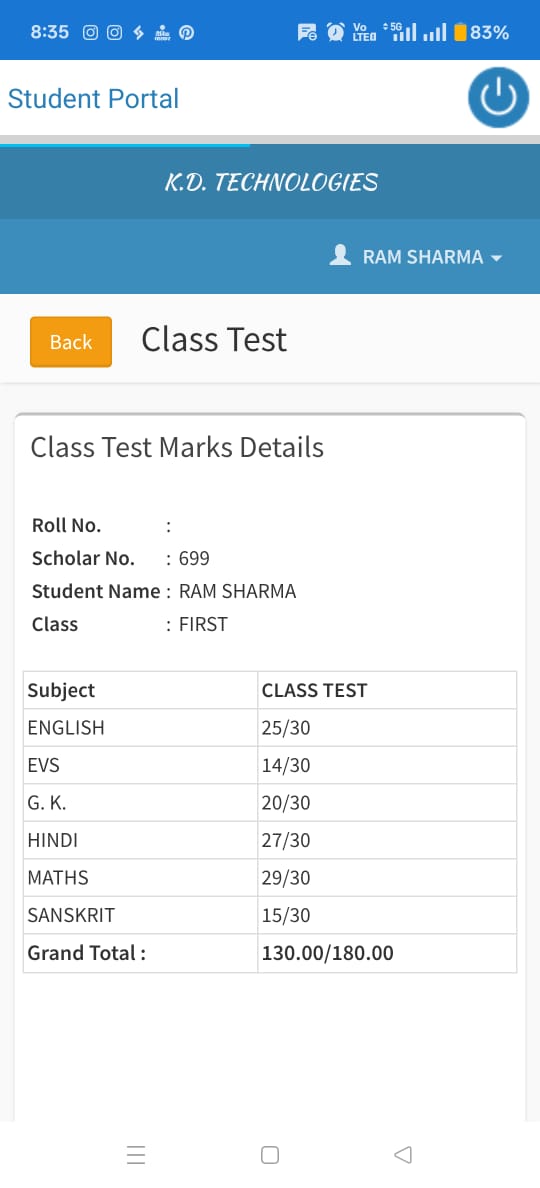Screen dimensions: 540x1188
Task: Click the user profile silhouette icon
Action: point(340,255)
